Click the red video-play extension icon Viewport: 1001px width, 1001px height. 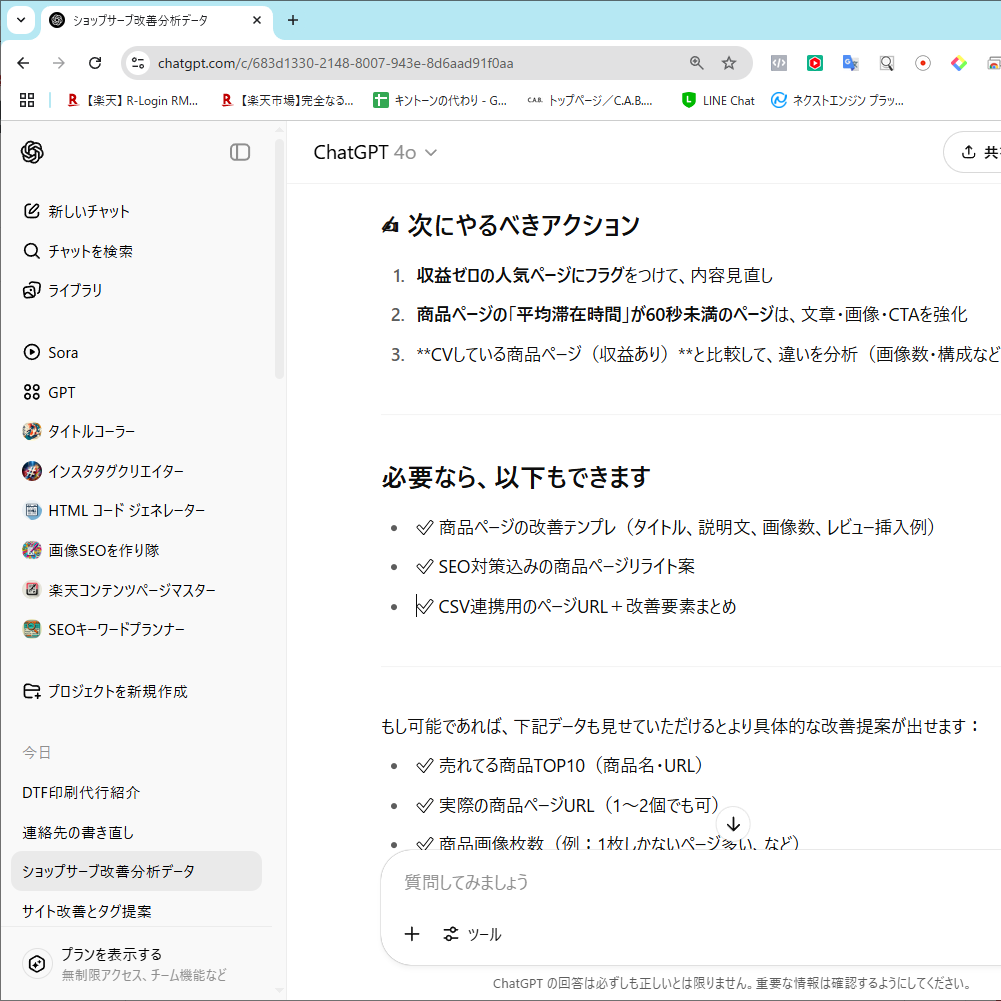click(x=815, y=63)
